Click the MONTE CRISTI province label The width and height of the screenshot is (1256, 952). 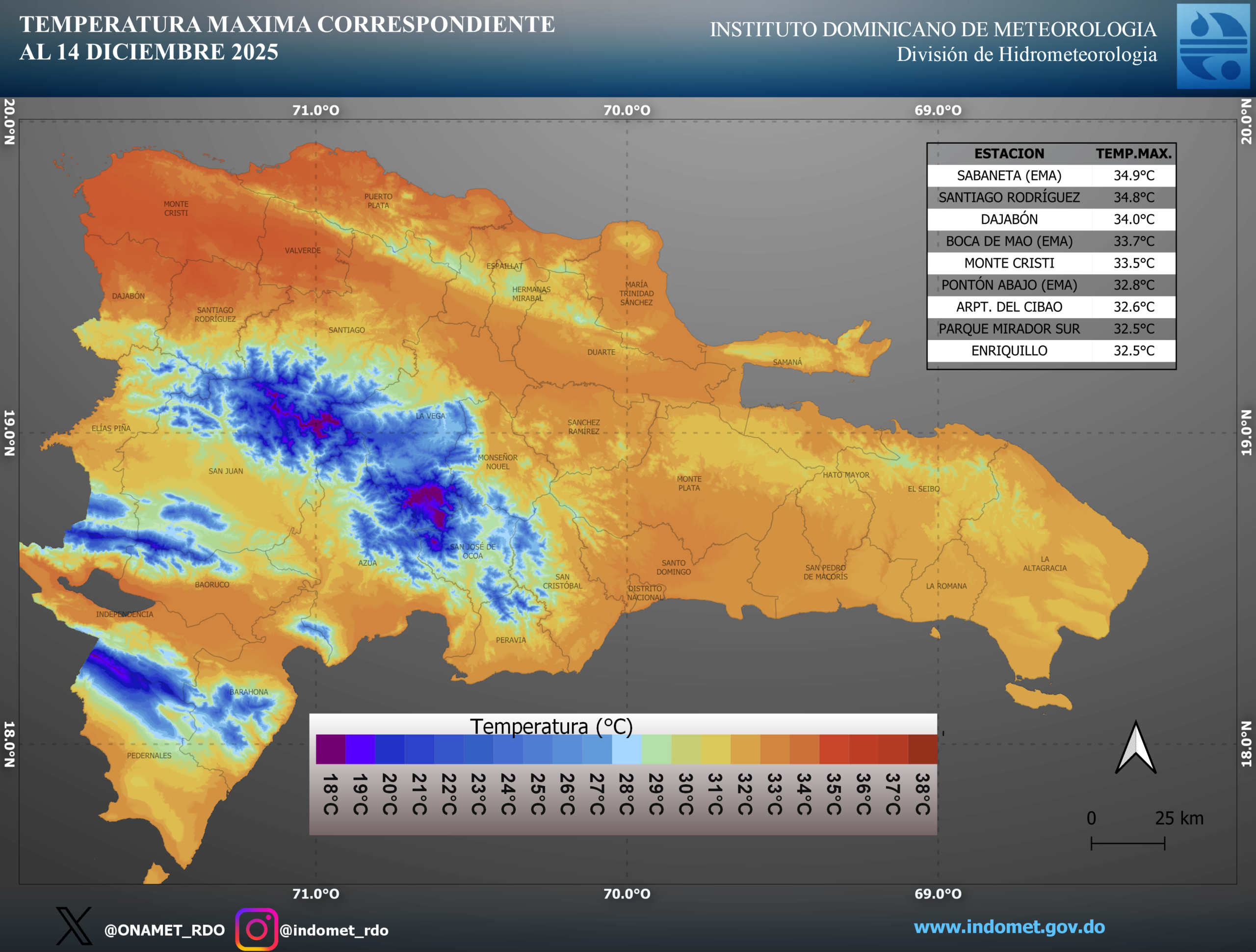click(x=176, y=209)
